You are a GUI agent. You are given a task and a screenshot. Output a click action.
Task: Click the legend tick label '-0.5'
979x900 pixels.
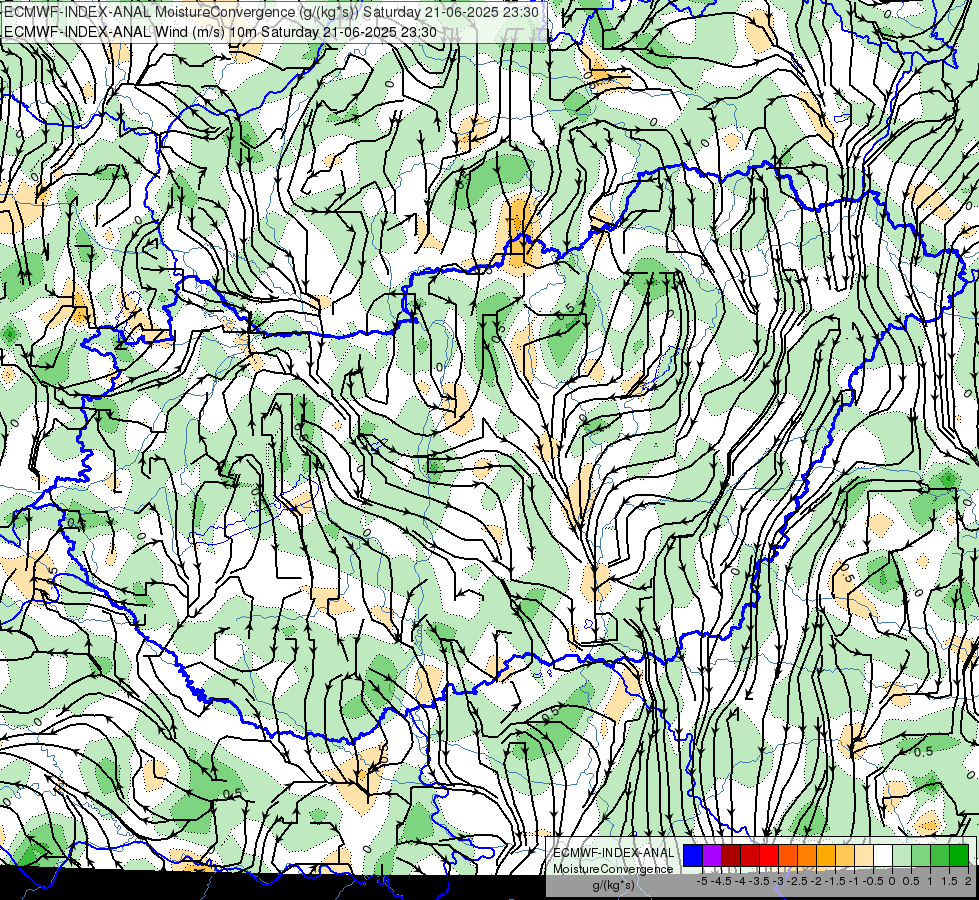[x=873, y=881]
